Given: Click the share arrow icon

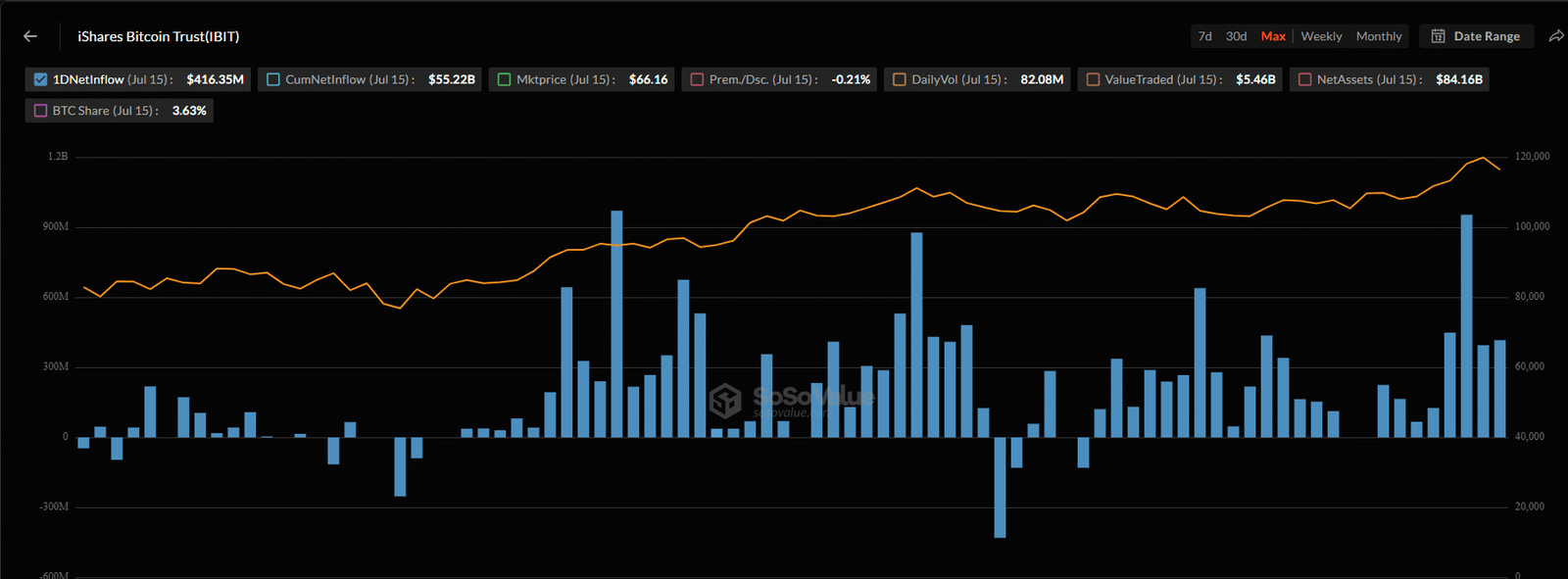Looking at the screenshot, I should click(1556, 36).
